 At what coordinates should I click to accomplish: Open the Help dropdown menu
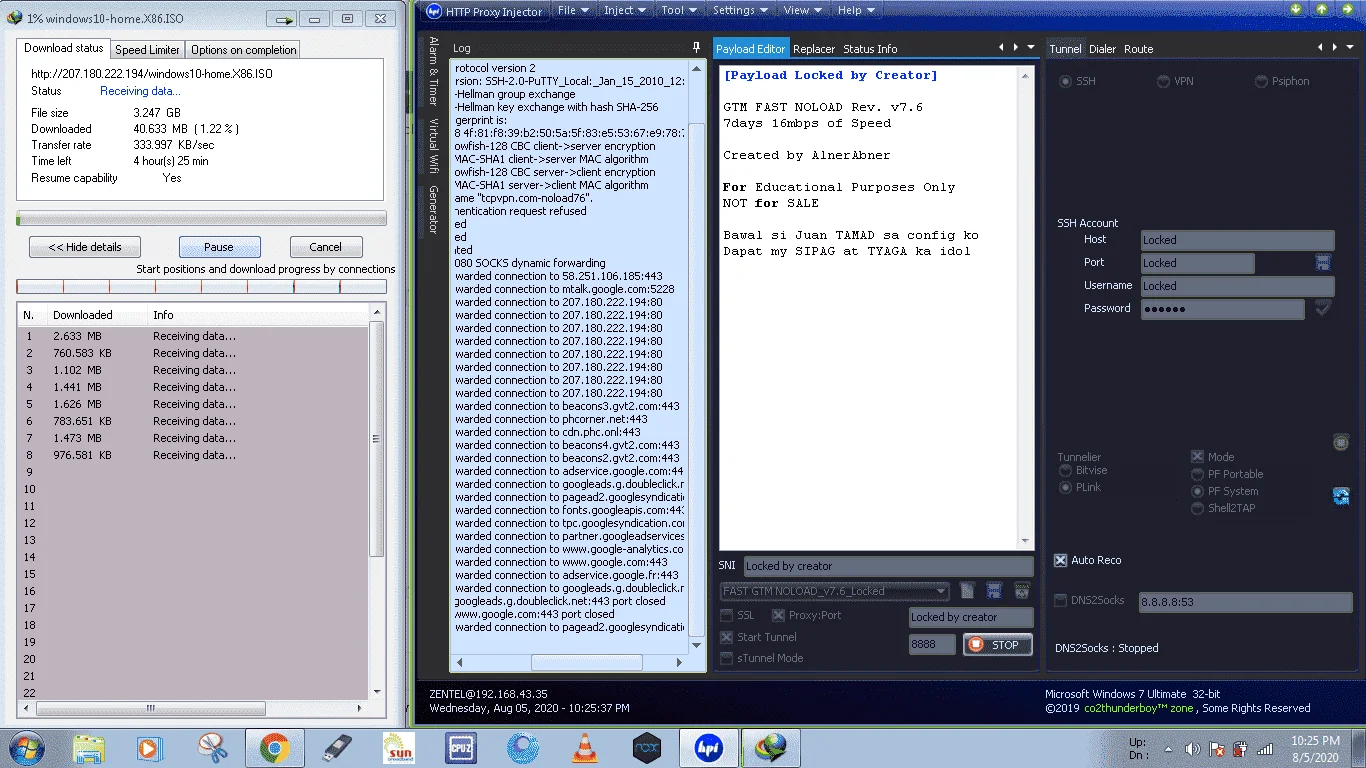pos(856,10)
